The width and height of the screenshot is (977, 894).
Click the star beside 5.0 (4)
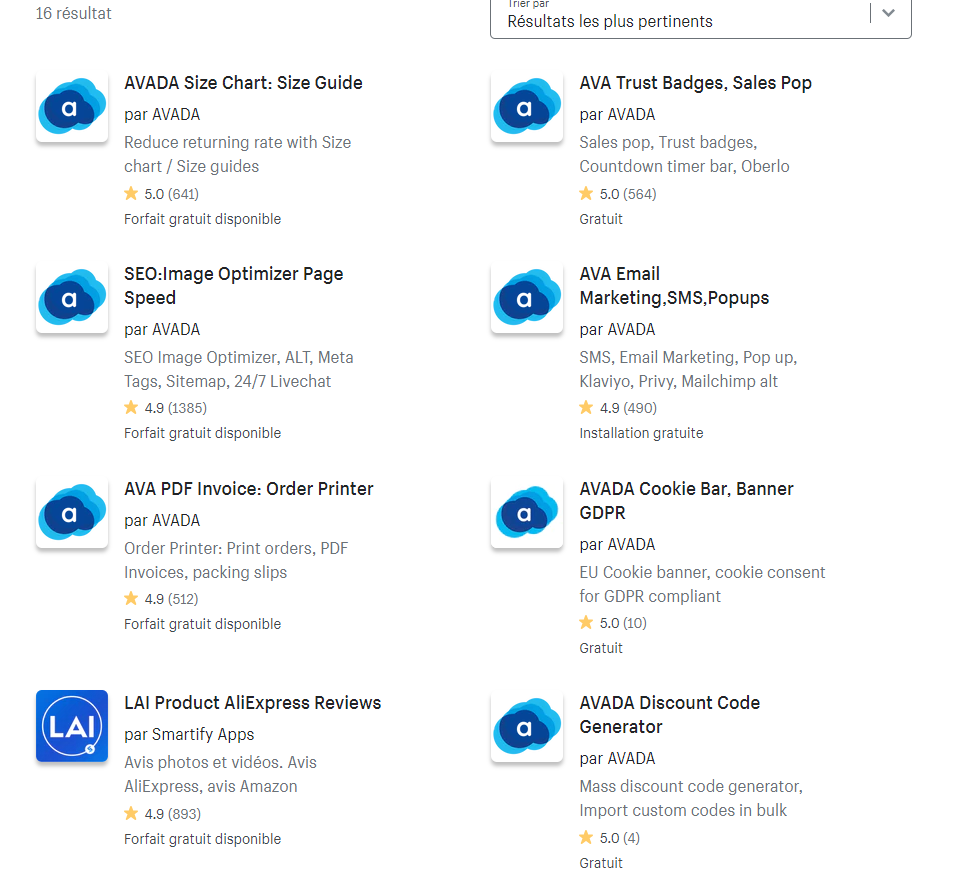click(586, 837)
